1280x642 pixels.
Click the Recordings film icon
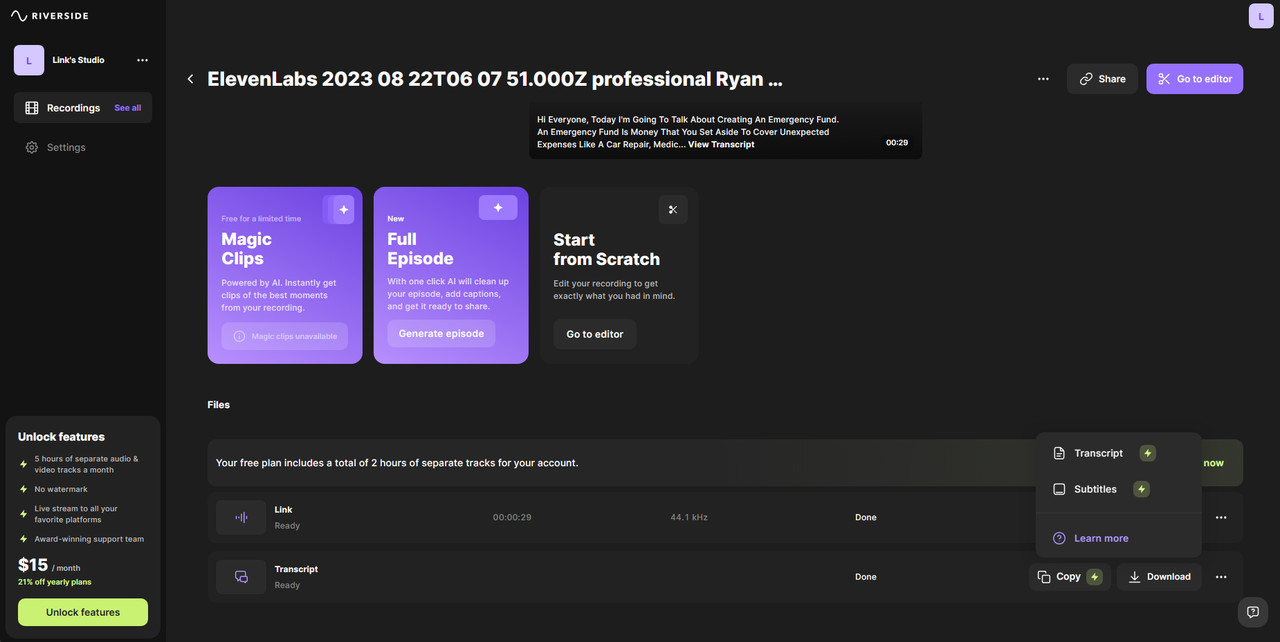(31, 108)
